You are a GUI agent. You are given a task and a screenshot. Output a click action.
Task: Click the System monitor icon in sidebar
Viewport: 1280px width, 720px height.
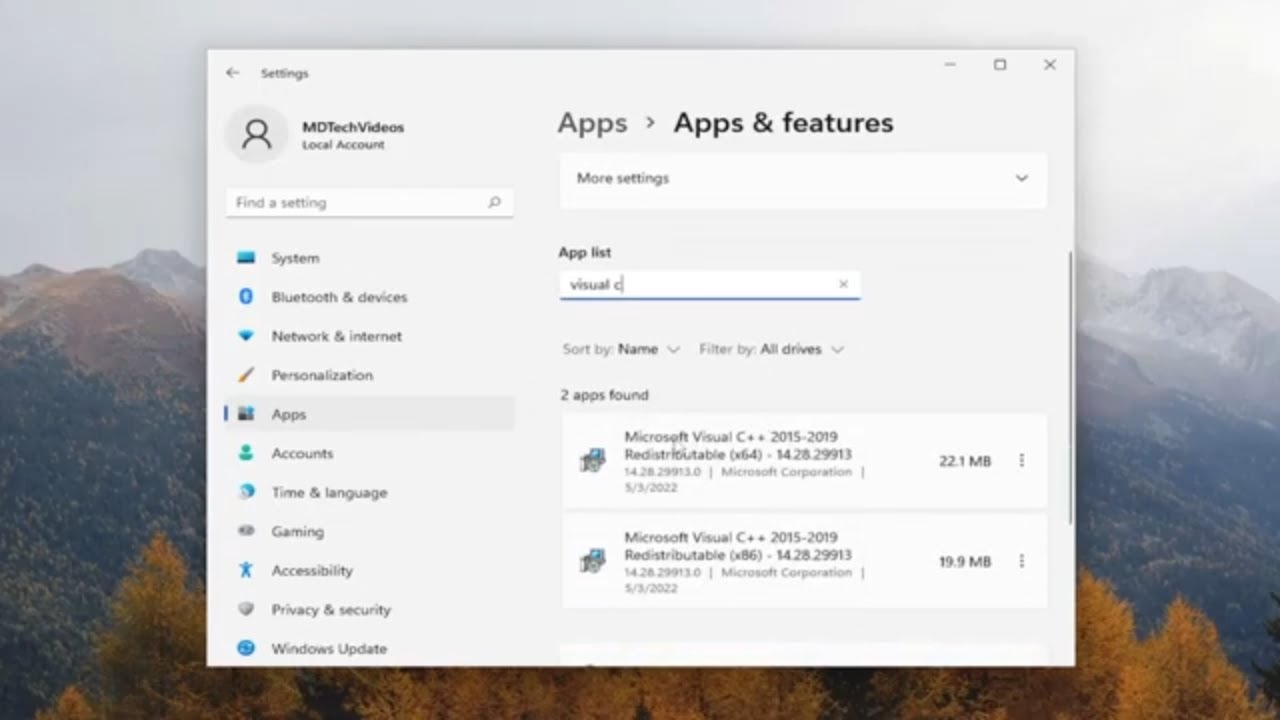pyautogui.click(x=246, y=258)
